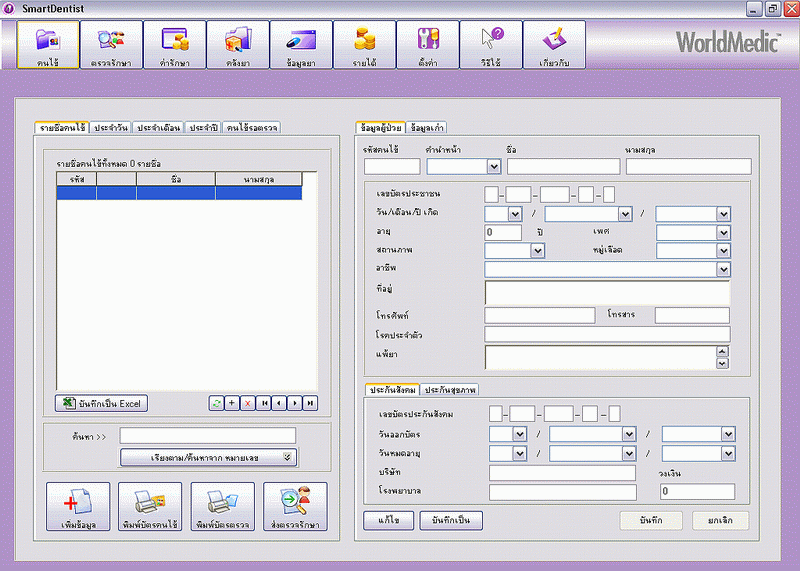Switch to the ประจำปี (yearly) tab
800x571 pixels.
coord(203,128)
